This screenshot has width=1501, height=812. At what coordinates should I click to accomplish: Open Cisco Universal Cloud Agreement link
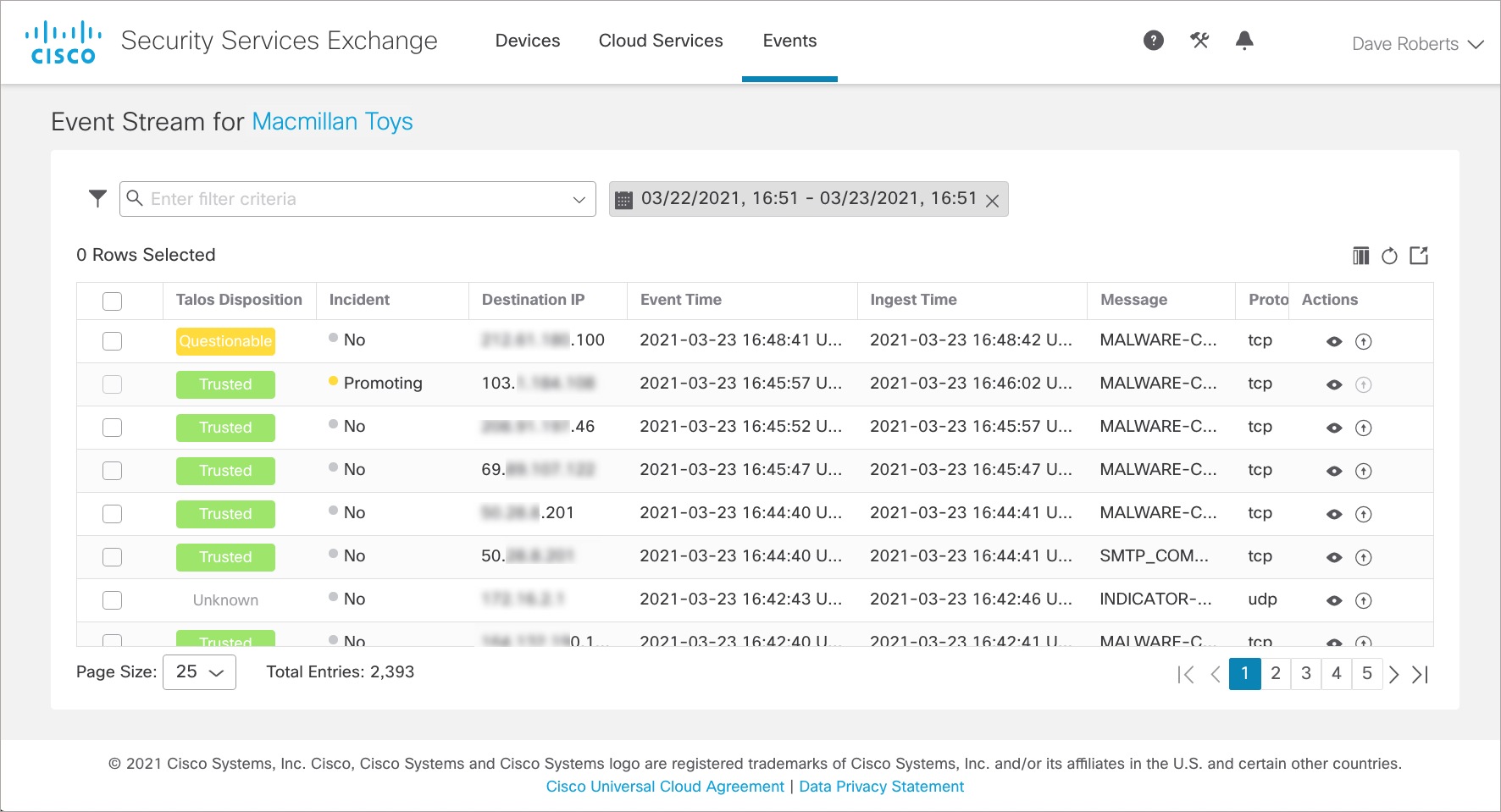[x=665, y=787]
